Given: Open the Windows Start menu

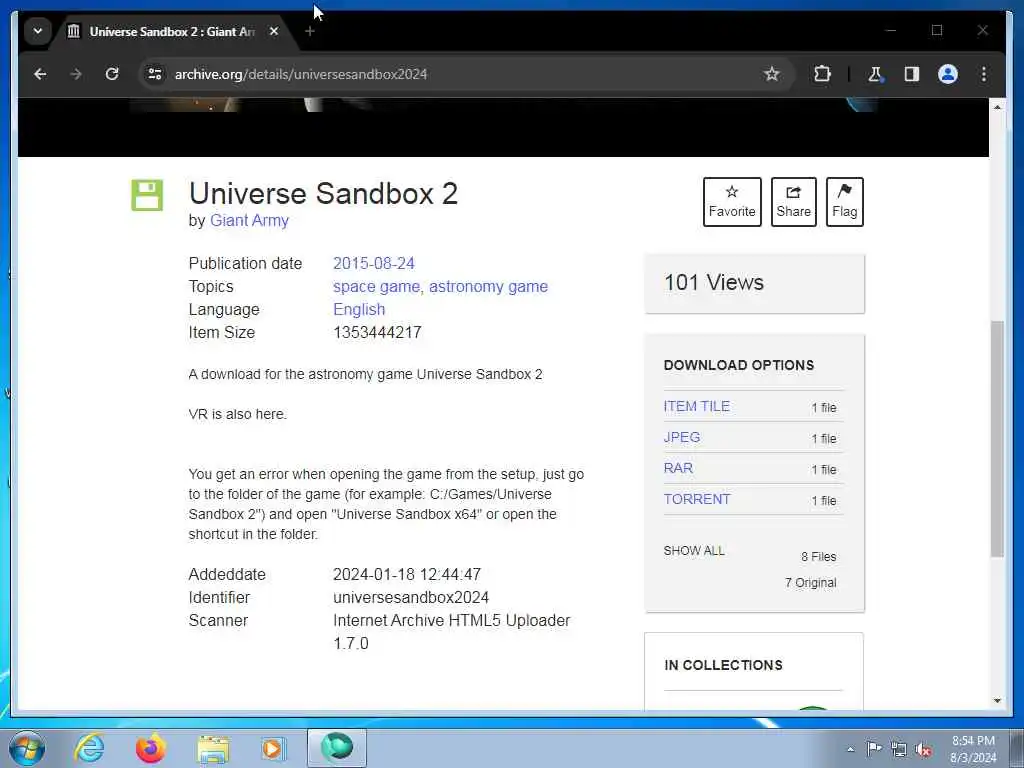Looking at the screenshot, I should [x=27, y=748].
